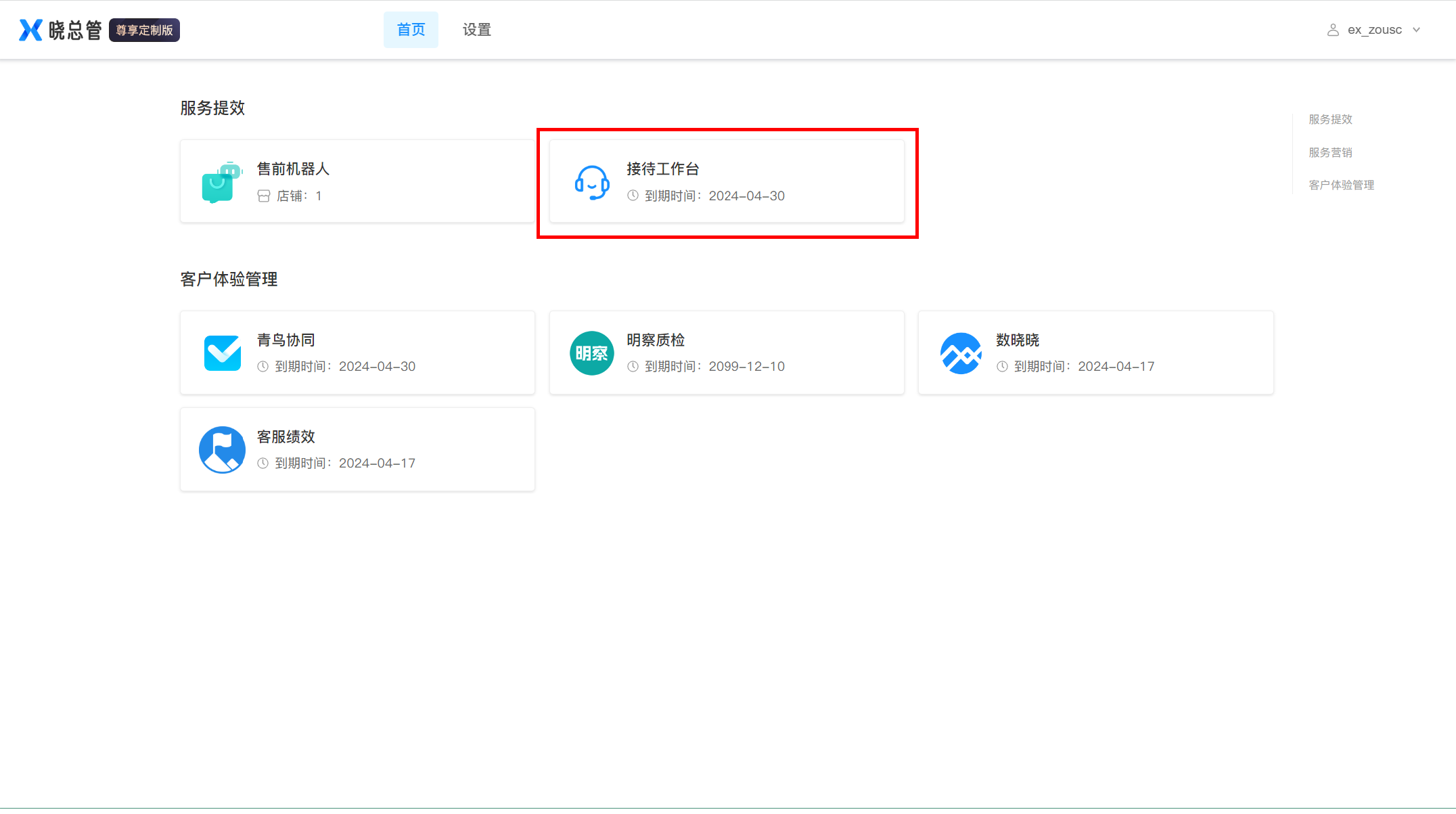Screen dimensions: 1456x814
Task: Click 客服绩效 expiry date 2024-04-17
Action: (377, 463)
